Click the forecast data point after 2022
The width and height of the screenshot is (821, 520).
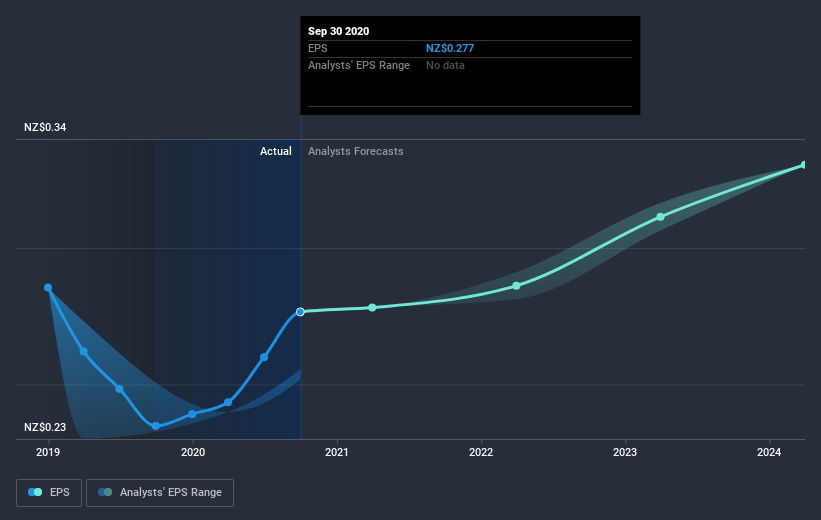click(516, 286)
